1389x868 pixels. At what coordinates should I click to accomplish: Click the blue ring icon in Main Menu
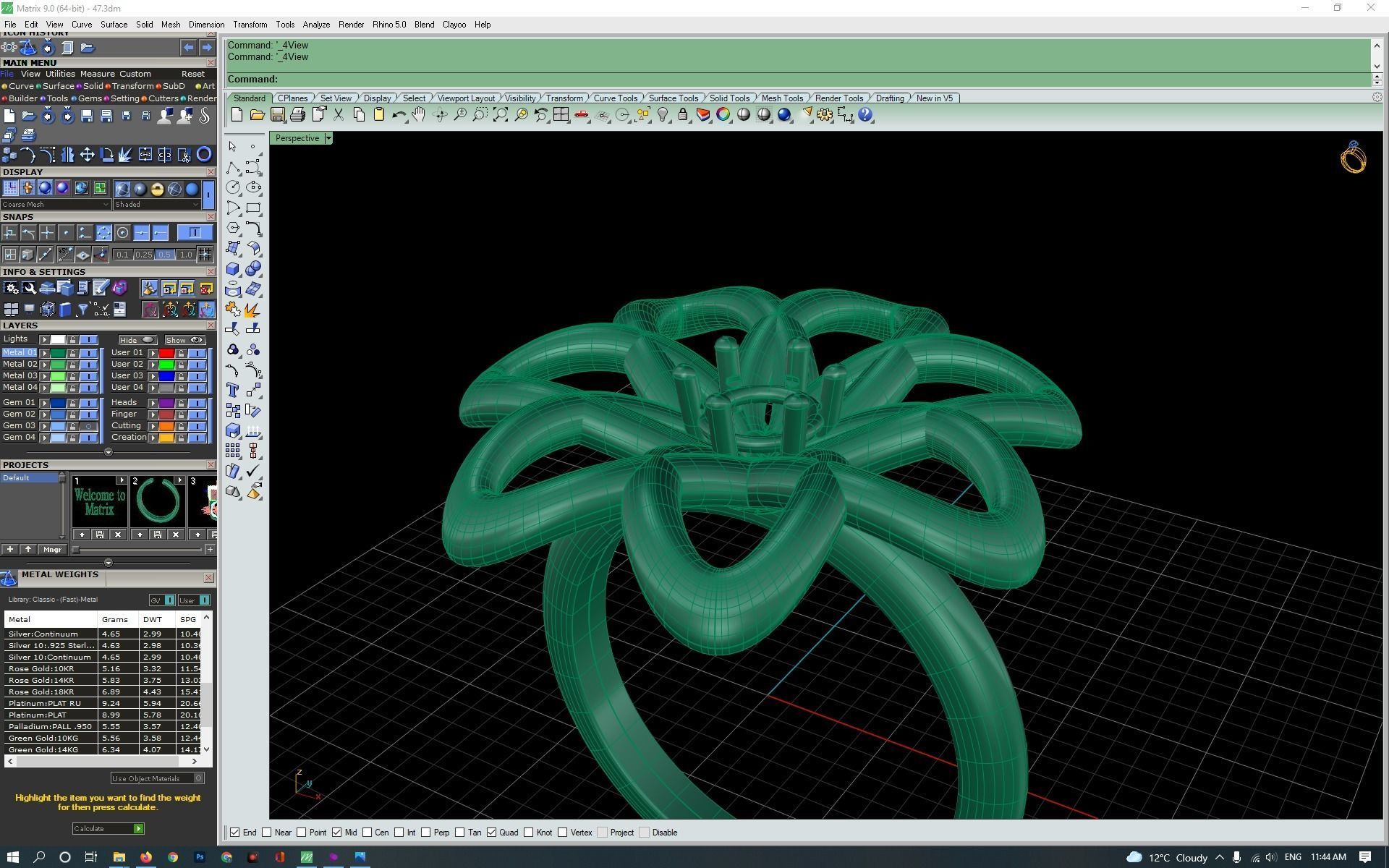[204, 154]
